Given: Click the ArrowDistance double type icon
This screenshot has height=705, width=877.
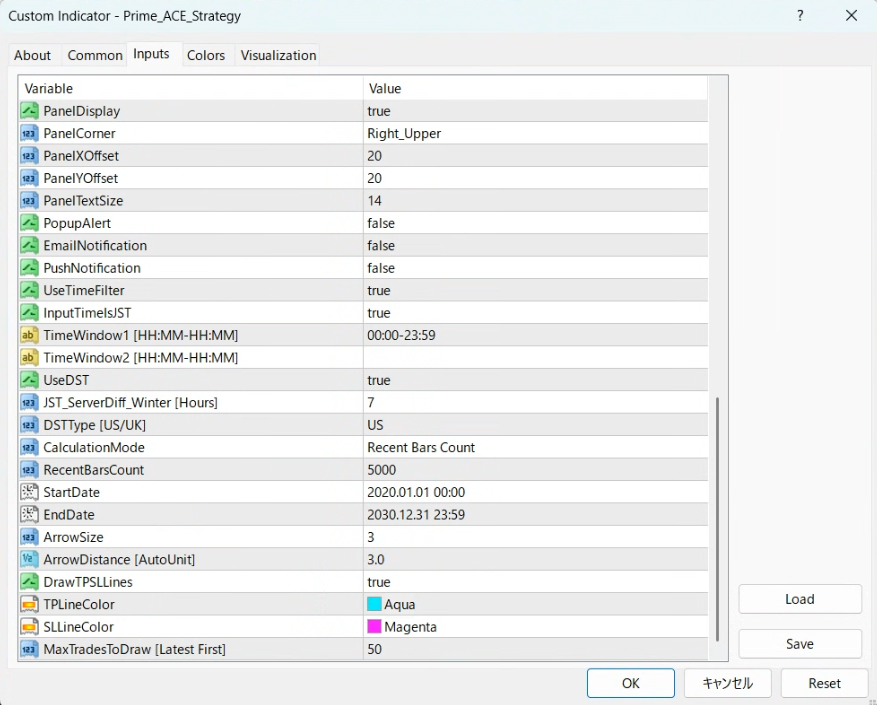Looking at the screenshot, I should pos(29,559).
